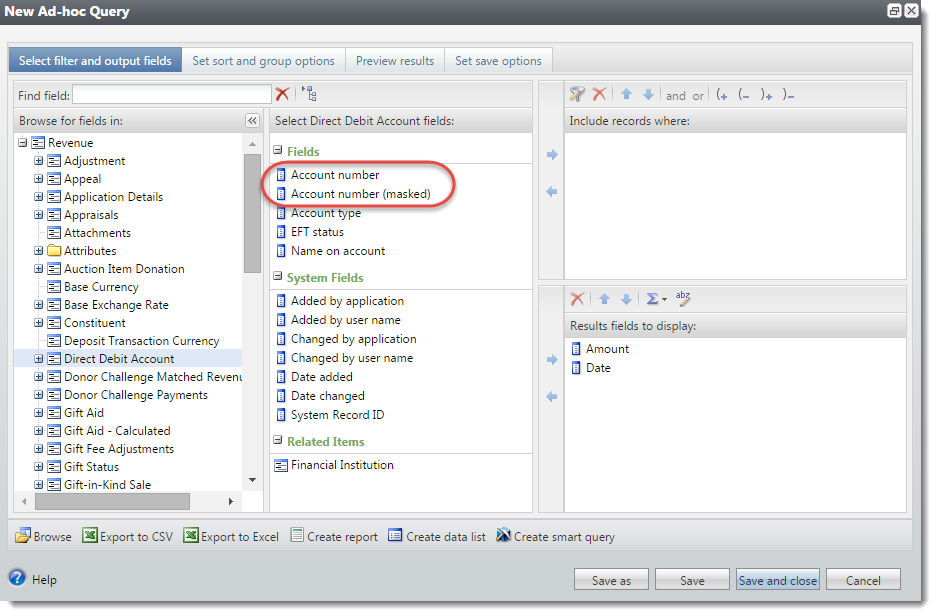Click the rename column abz icon
The width and height of the screenshot is (936, 616).
point(683,298)
